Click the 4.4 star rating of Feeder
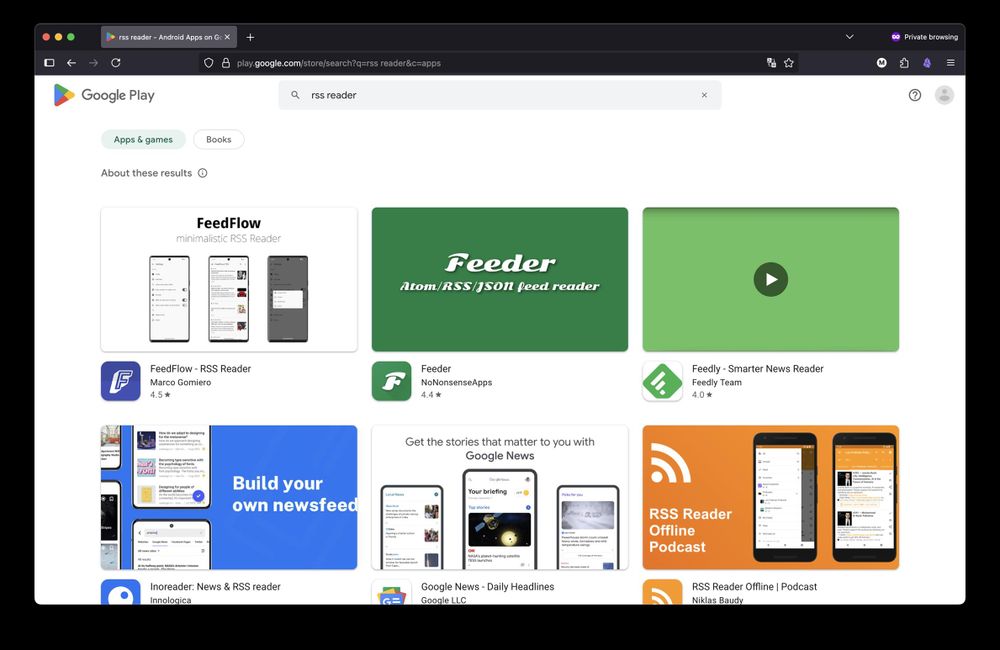Screen dimensions: 1000x650 pos(431,395)
